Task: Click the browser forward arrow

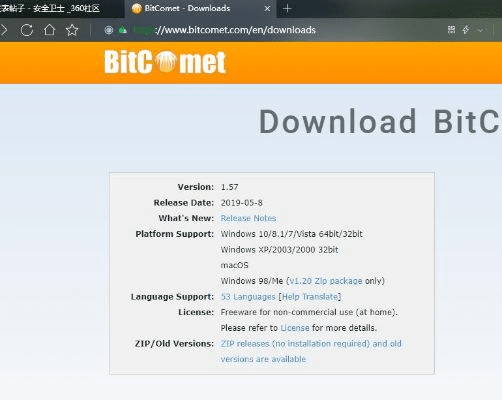Action: 4,30
